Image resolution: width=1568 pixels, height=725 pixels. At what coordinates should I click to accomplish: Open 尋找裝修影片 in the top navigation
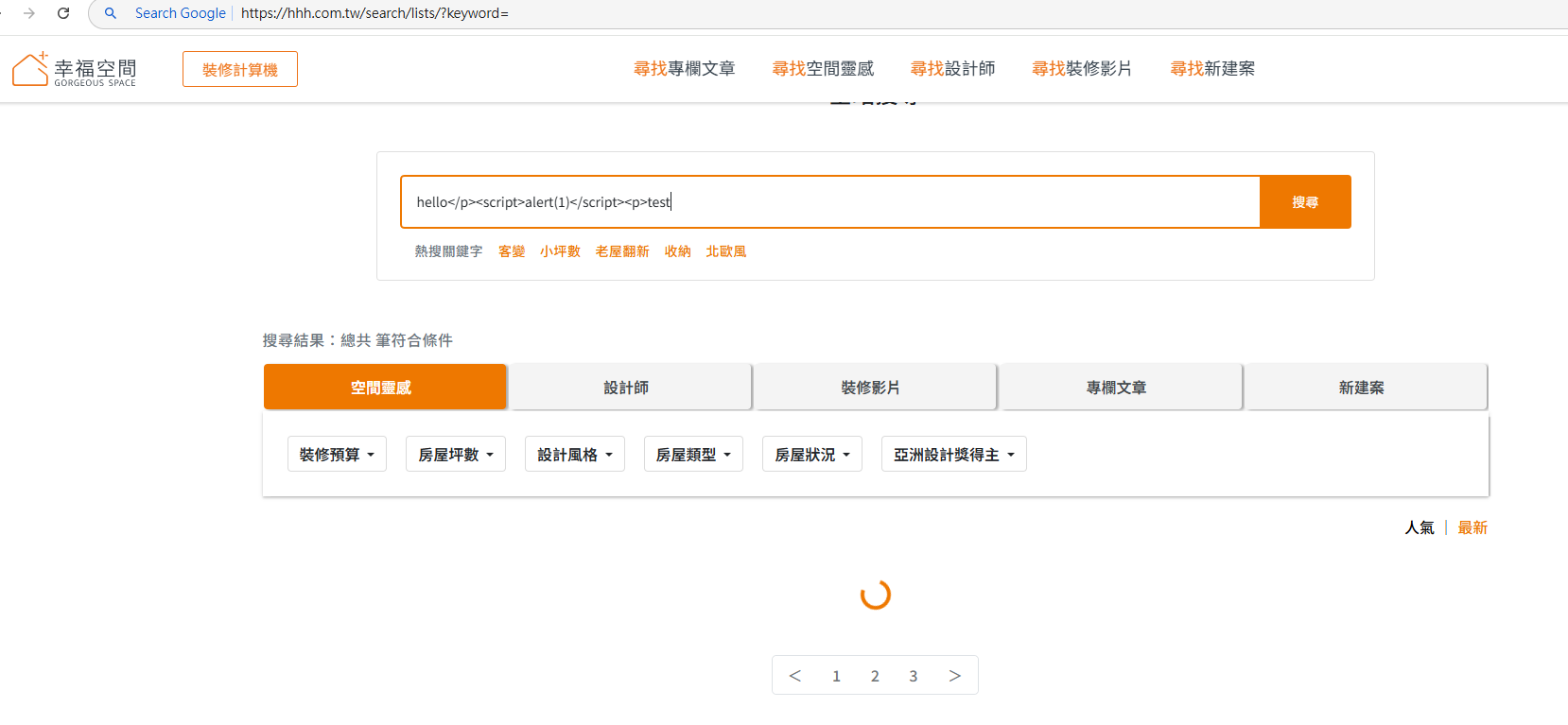1082,68
